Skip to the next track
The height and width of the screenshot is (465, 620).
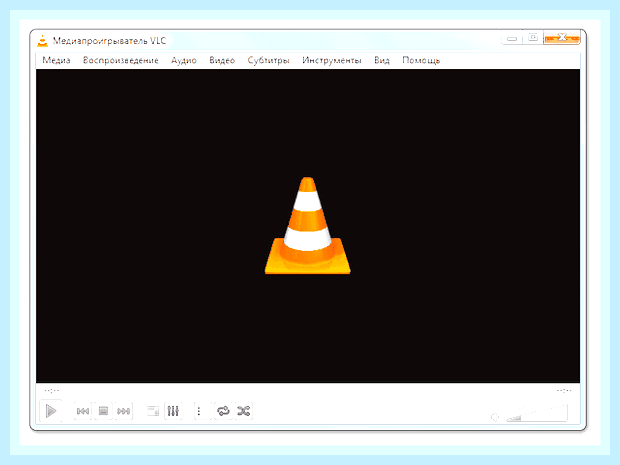pos(124,411)
